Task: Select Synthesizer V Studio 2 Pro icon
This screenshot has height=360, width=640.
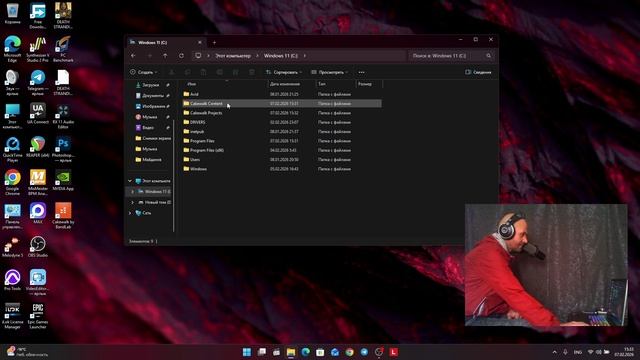Action: click(38, 49)
